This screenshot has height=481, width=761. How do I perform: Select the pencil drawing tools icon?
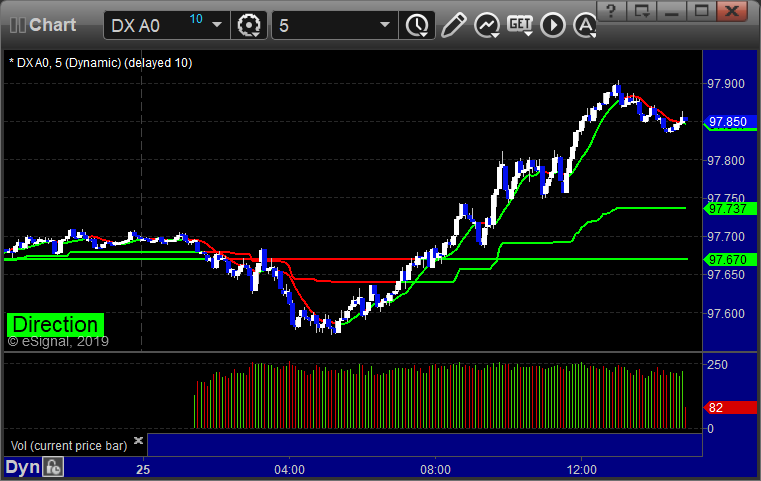454,25
